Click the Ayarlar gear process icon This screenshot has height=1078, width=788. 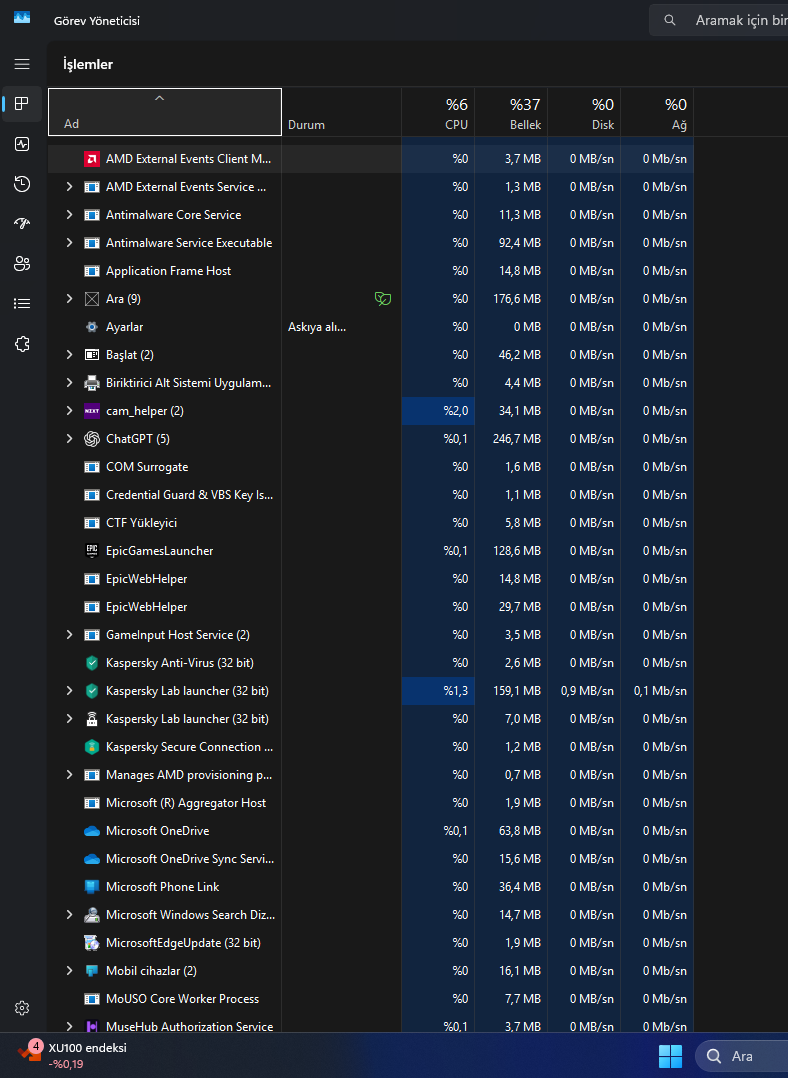pyautogui.click(x=91, y=327)
